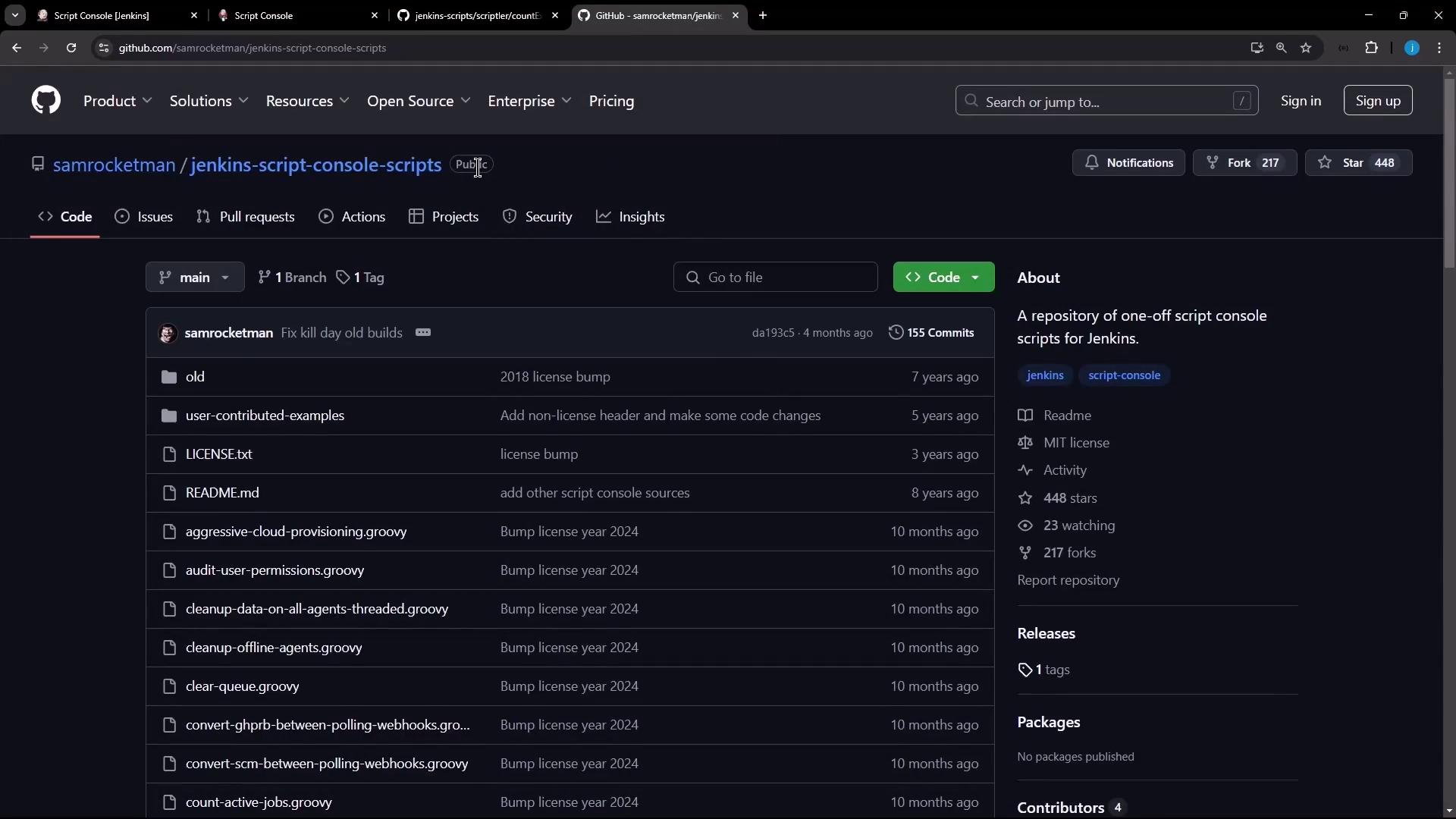Expand the green Code dropdown
This screenshot has width=1456, height=819.
point(943,278)
